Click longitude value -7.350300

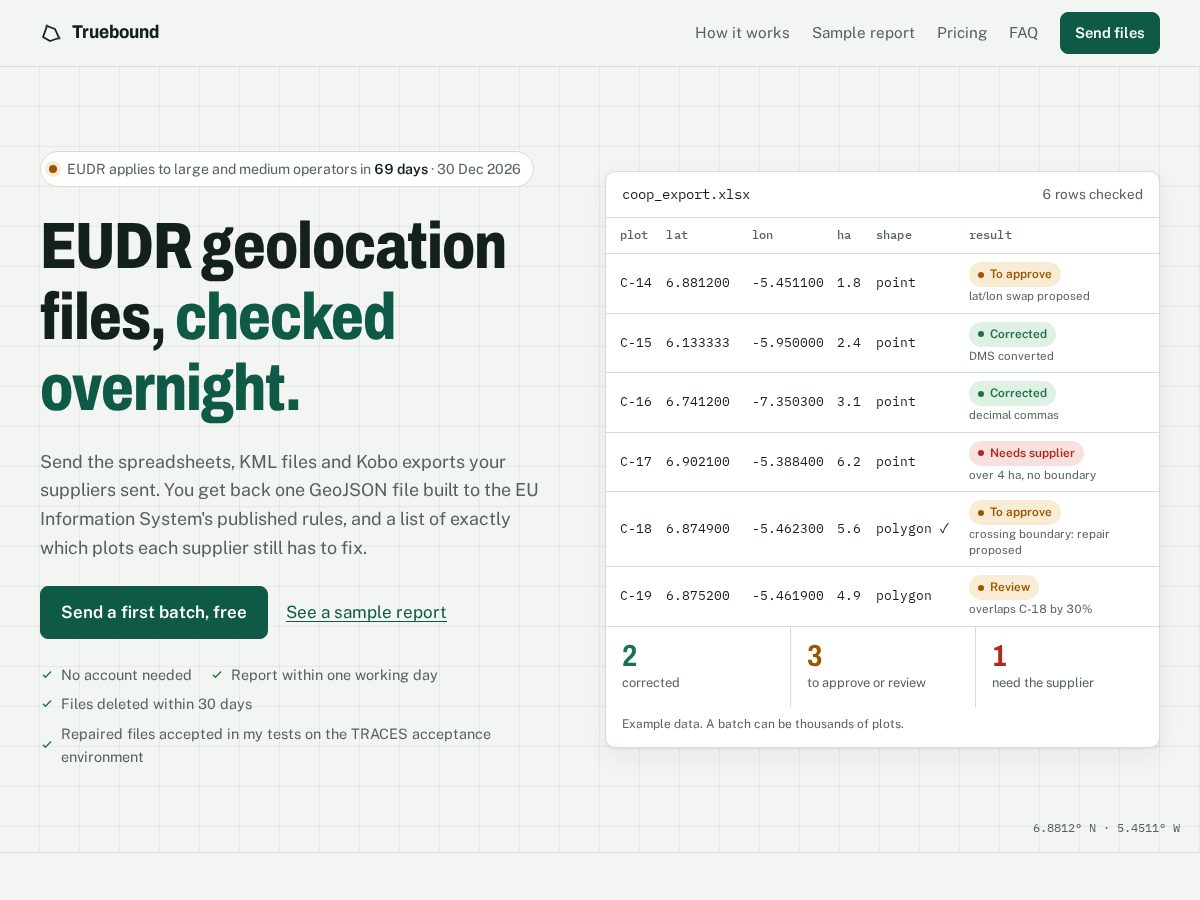click(x=788, y=402)
